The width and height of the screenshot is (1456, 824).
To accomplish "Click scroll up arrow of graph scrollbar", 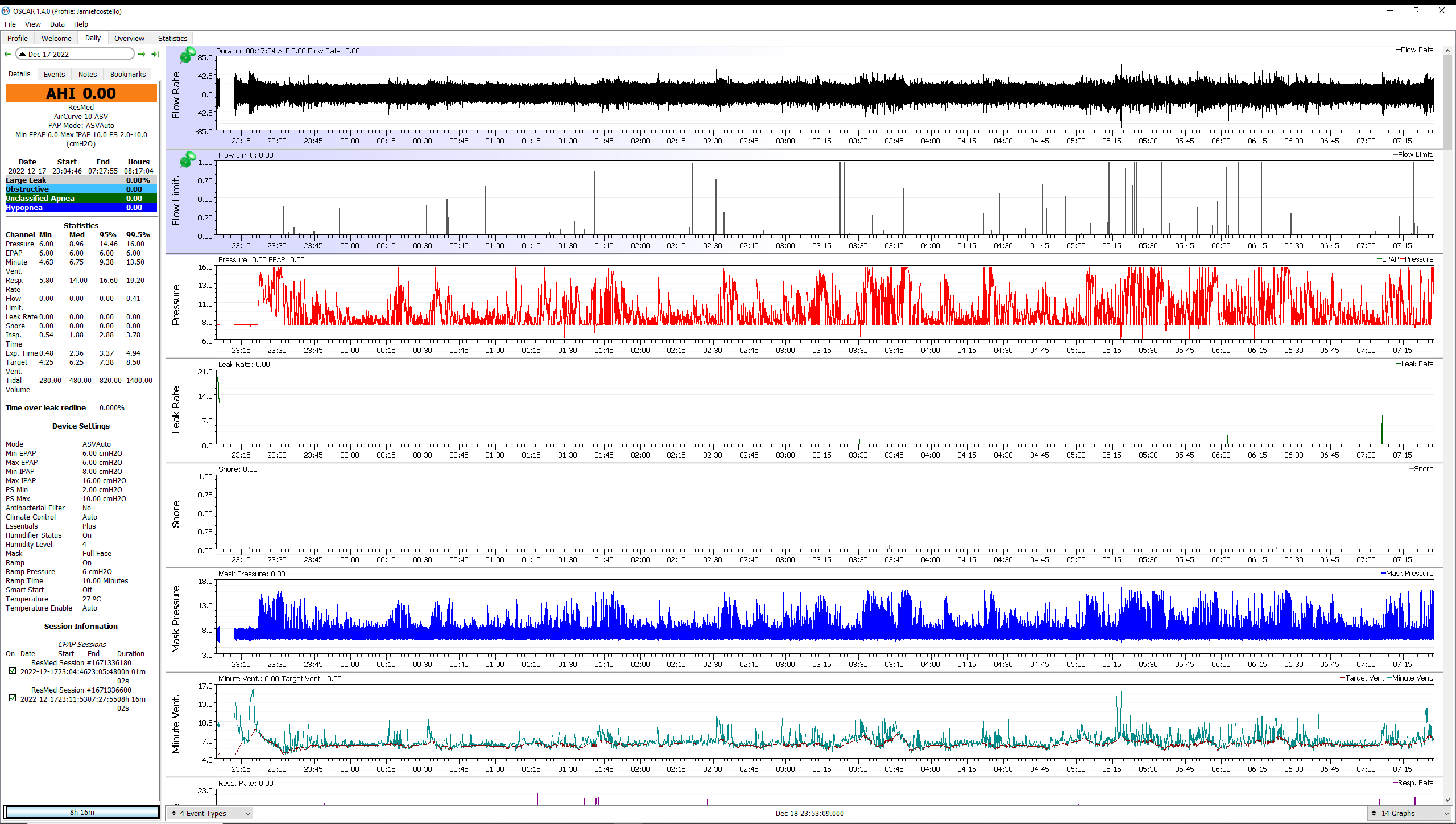I will pyautogui.click(x=1448, y=51).
